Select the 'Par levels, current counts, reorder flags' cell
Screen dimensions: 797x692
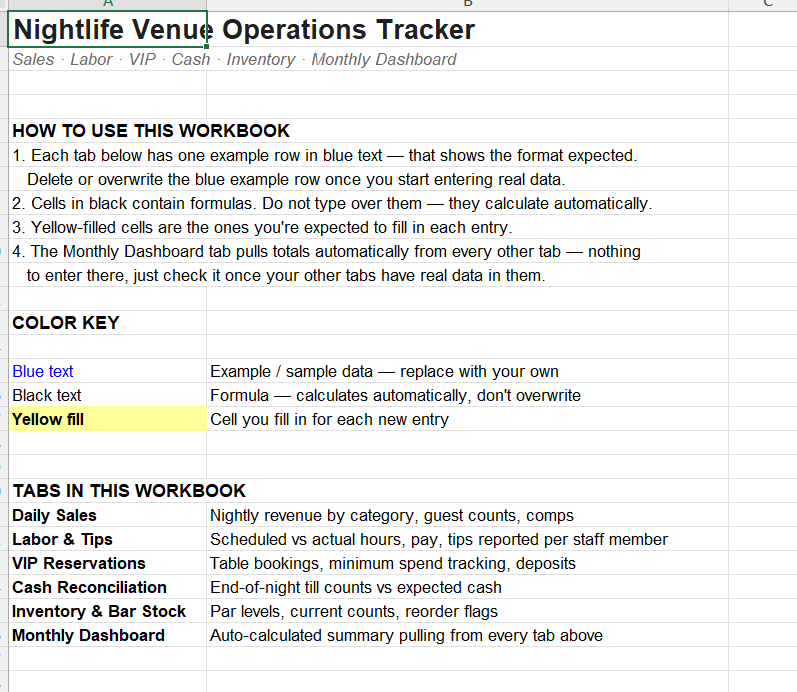[467, 611]
